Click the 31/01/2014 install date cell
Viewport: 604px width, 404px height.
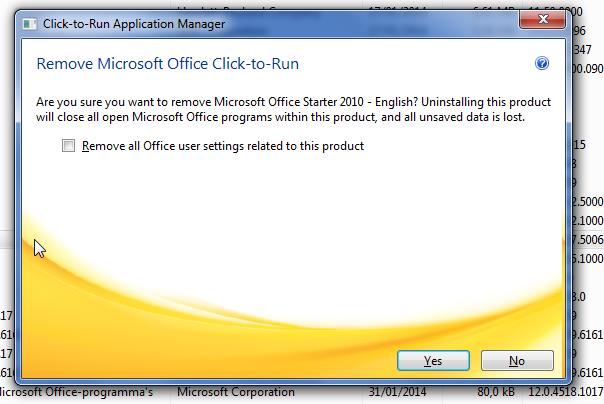pos(397,392)
